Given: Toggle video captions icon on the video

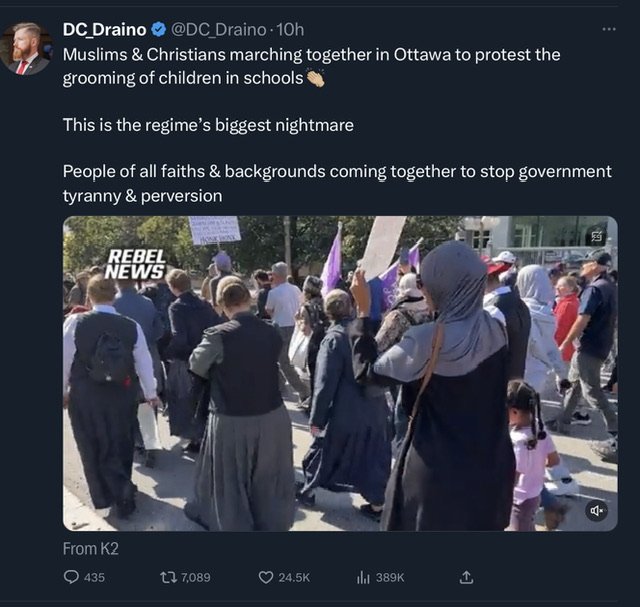Looking at the screenshot, I should 596,236.
